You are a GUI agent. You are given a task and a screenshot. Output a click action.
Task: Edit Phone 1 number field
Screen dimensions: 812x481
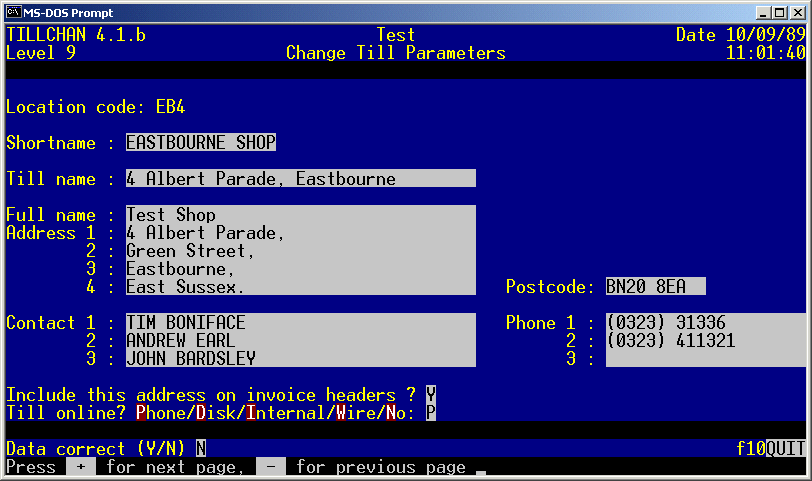705,323
